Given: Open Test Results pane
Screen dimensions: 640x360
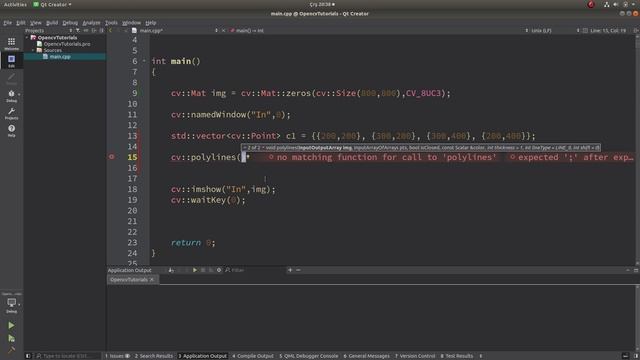Looking at the screenshot, I should pos(456,356).
